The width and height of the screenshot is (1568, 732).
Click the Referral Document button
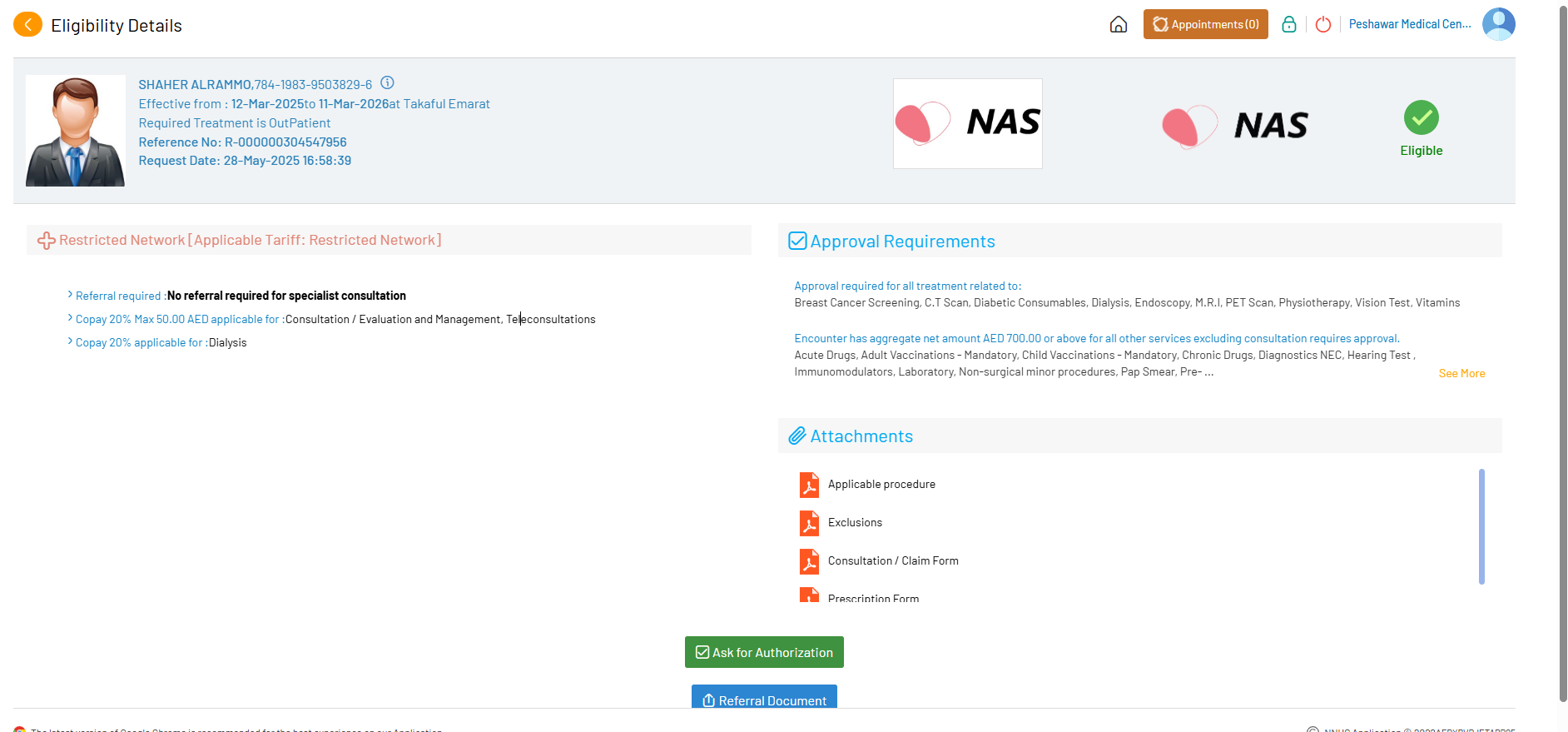pyautogui.click(x=764, y=697)
